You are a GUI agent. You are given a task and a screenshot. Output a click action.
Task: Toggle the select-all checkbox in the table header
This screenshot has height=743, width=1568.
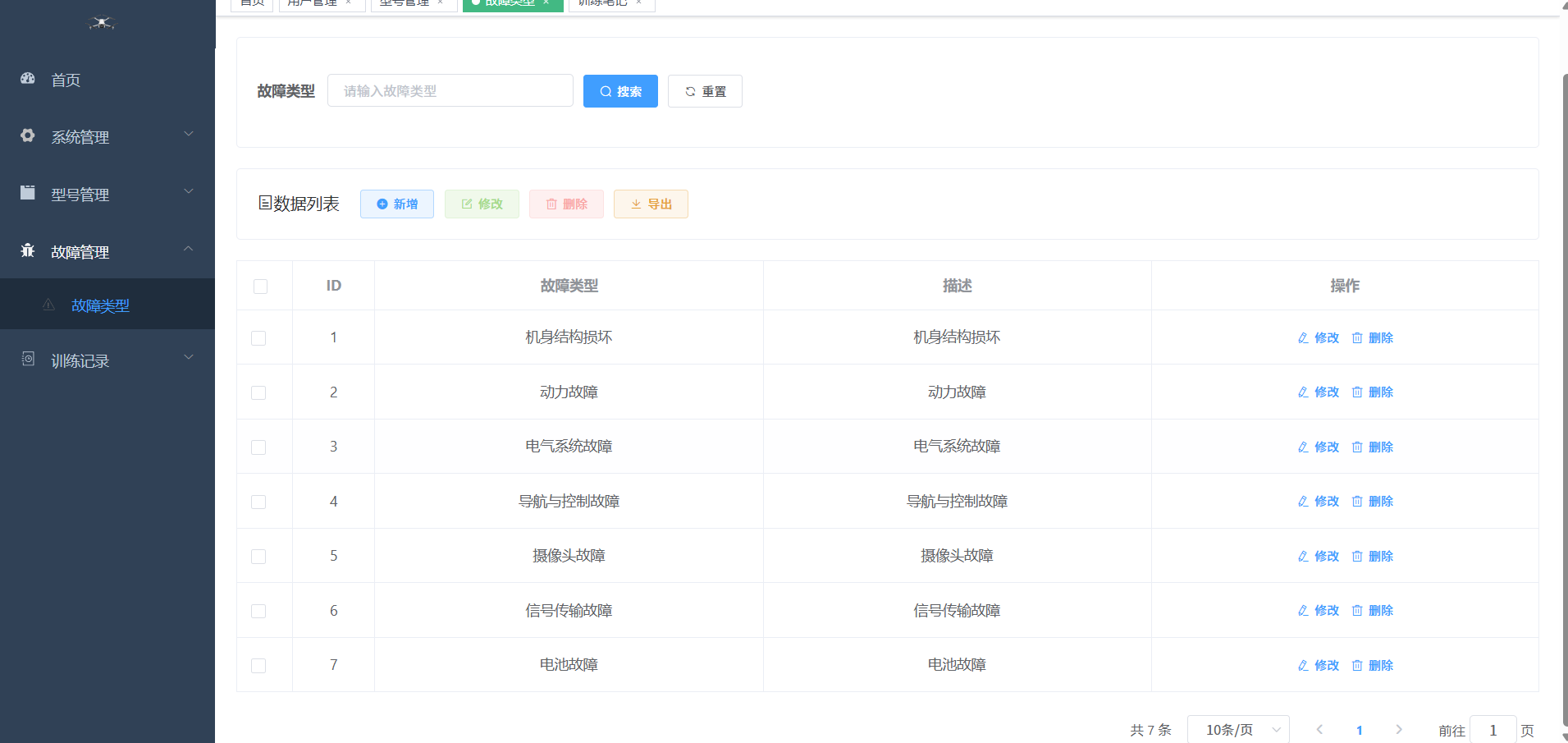(x=261, y=287)
